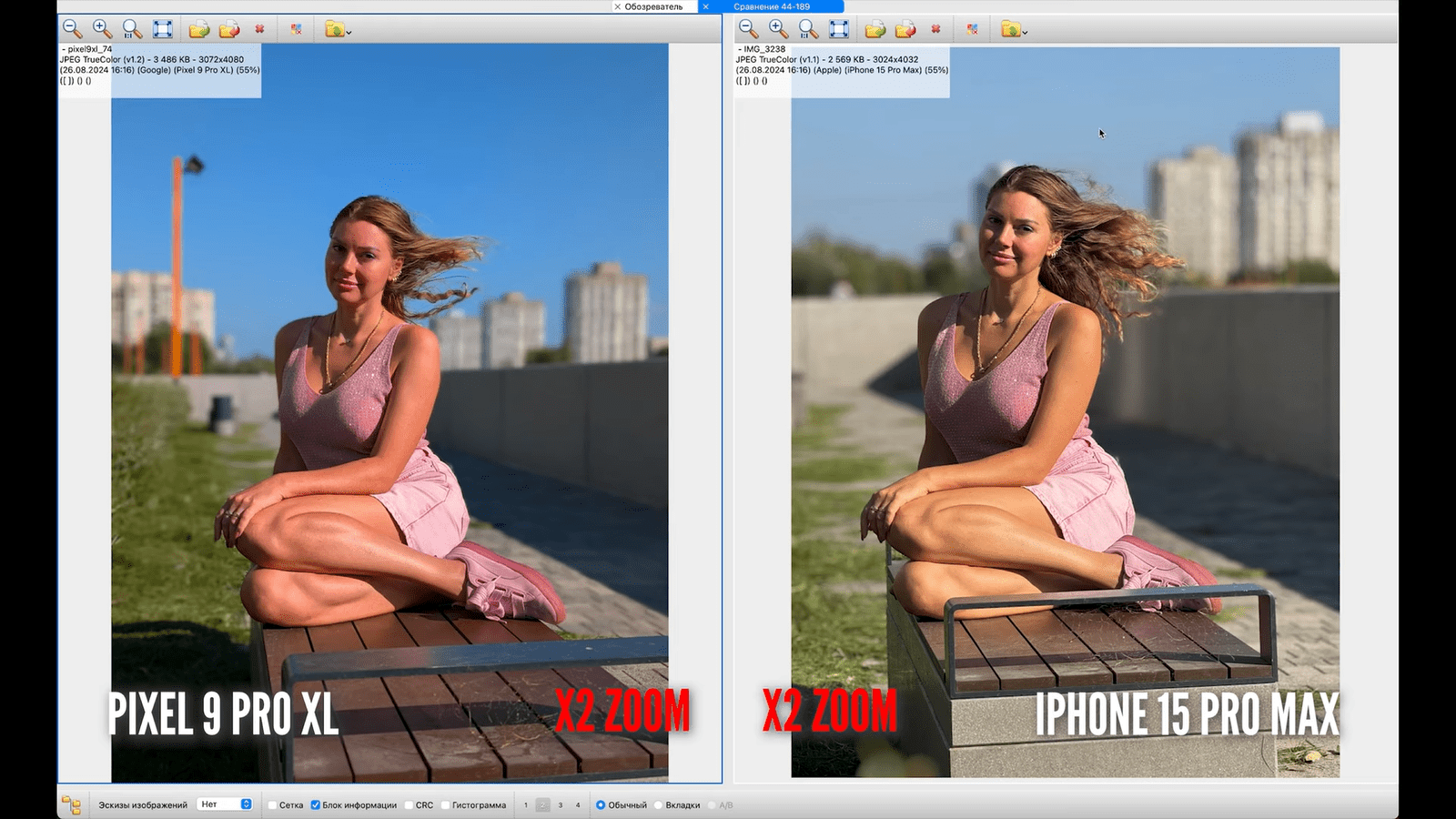The height and width of the screenshot is (819, 1456).
Task: Fit image to window in right pane
Action: tap(839, 29)
